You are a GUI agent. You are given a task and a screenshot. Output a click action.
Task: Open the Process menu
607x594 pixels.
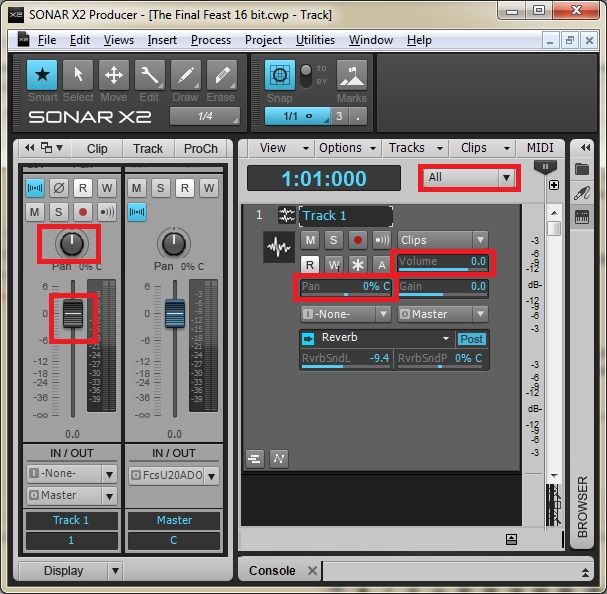(x=210, y=40)
